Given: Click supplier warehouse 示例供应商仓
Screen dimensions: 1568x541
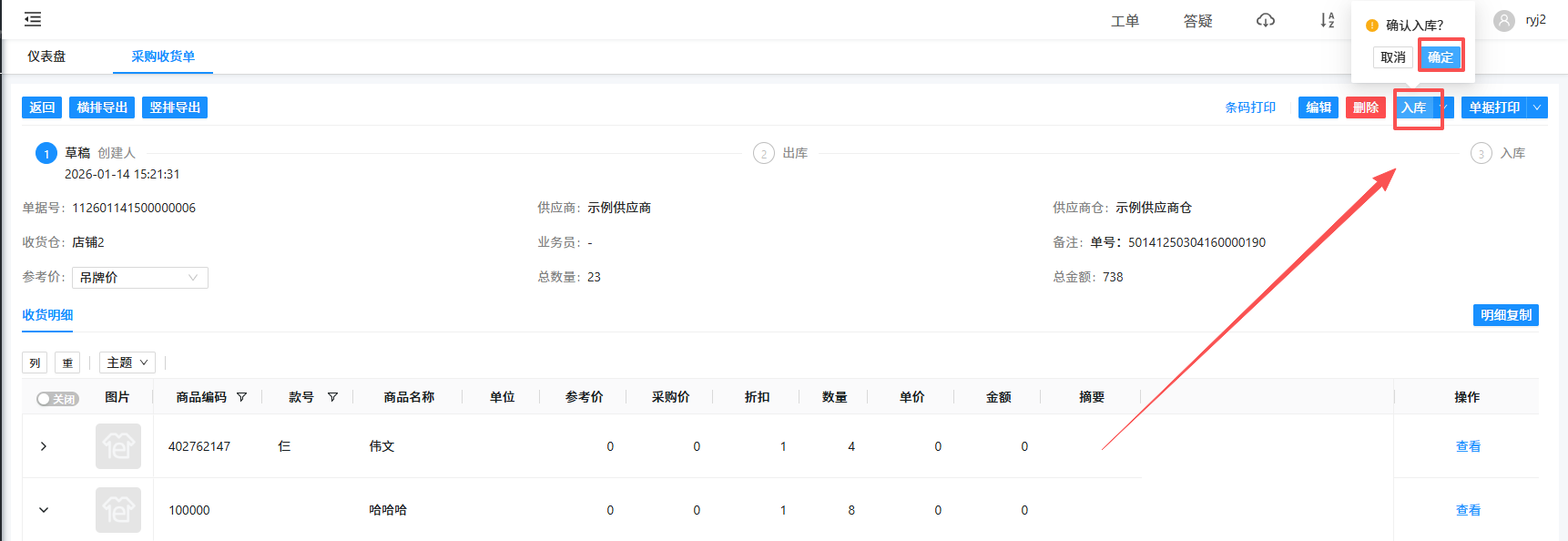Looking at the screenshot, I should point(1154,208).
